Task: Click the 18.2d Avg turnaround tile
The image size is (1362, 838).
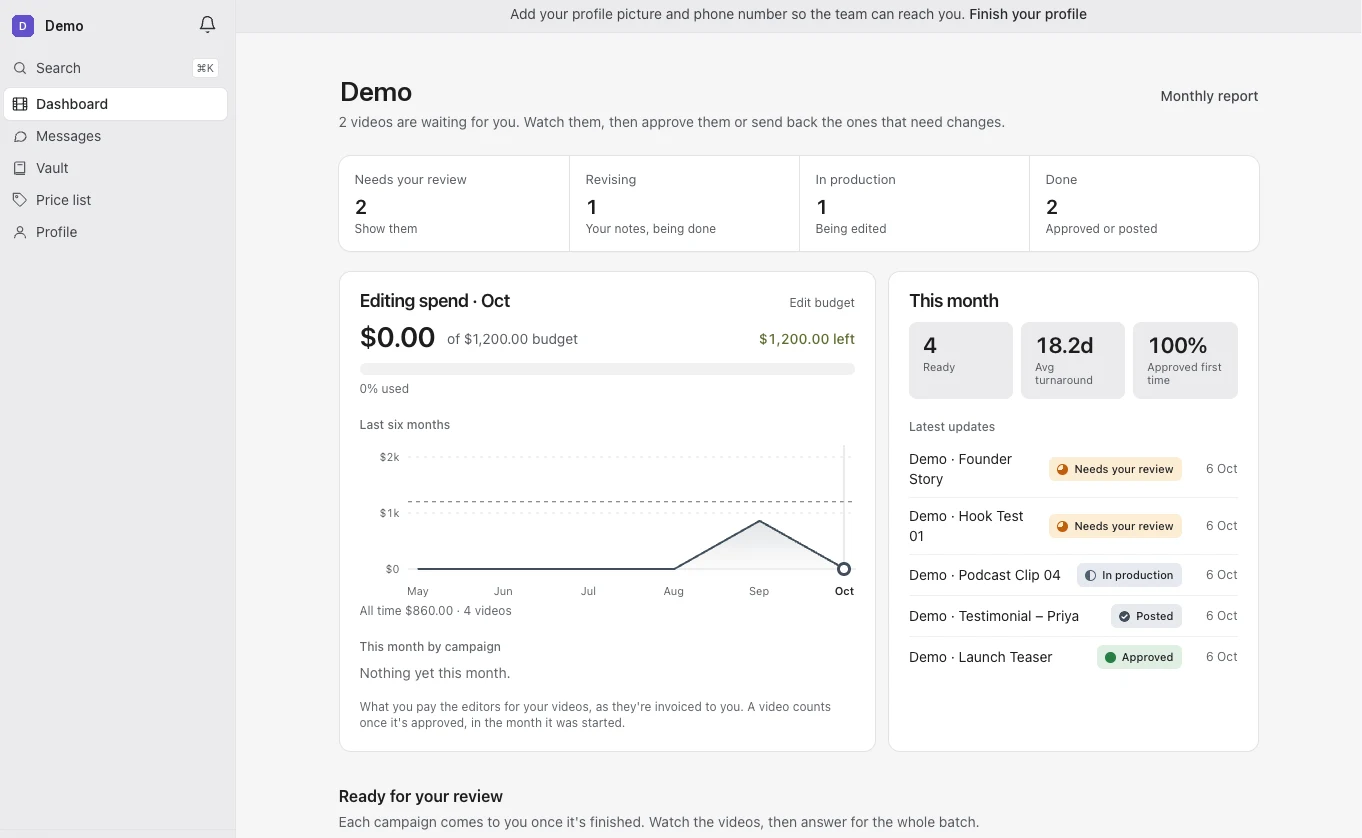Action: (1073, 360)
